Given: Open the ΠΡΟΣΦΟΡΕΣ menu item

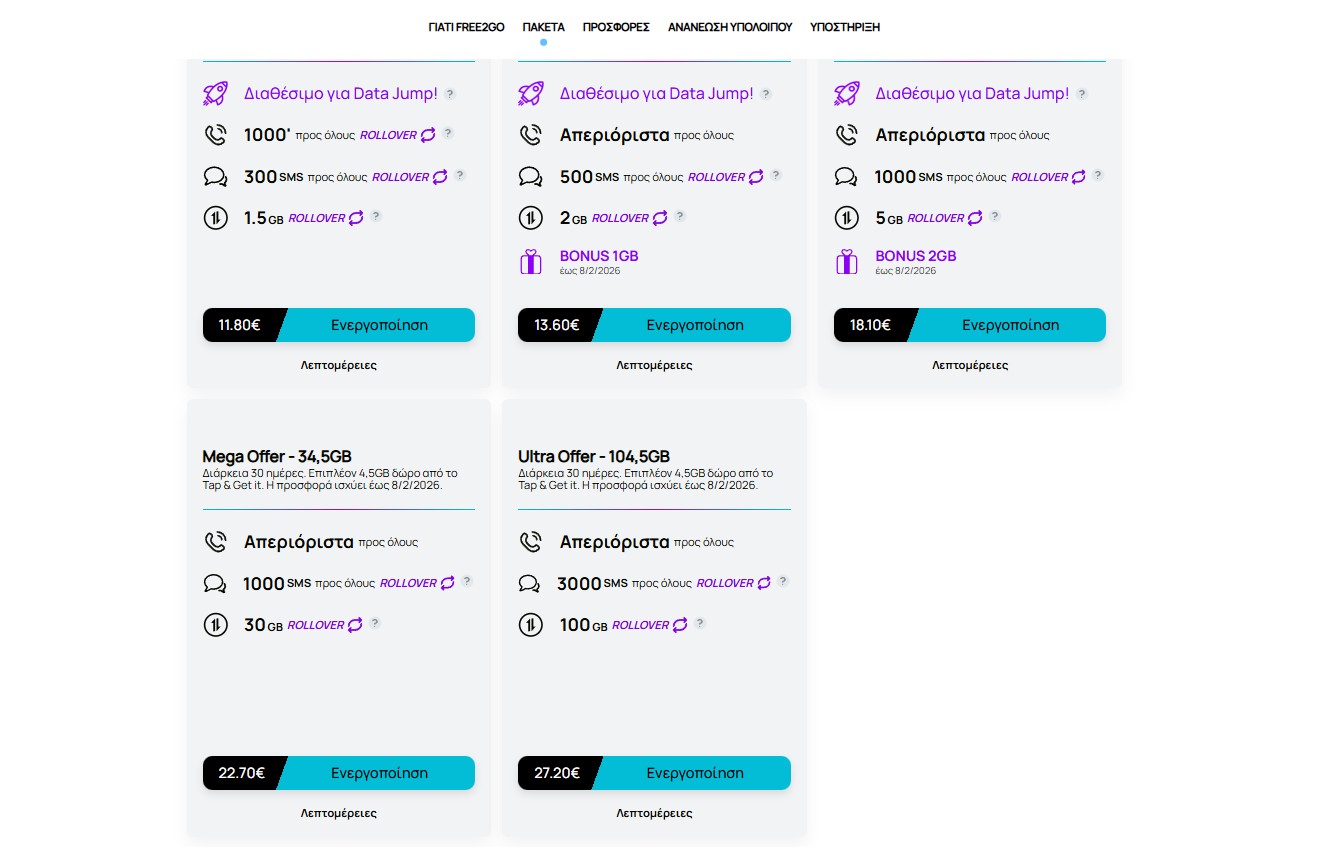Looking at the screenshot, I should point(616,27).
